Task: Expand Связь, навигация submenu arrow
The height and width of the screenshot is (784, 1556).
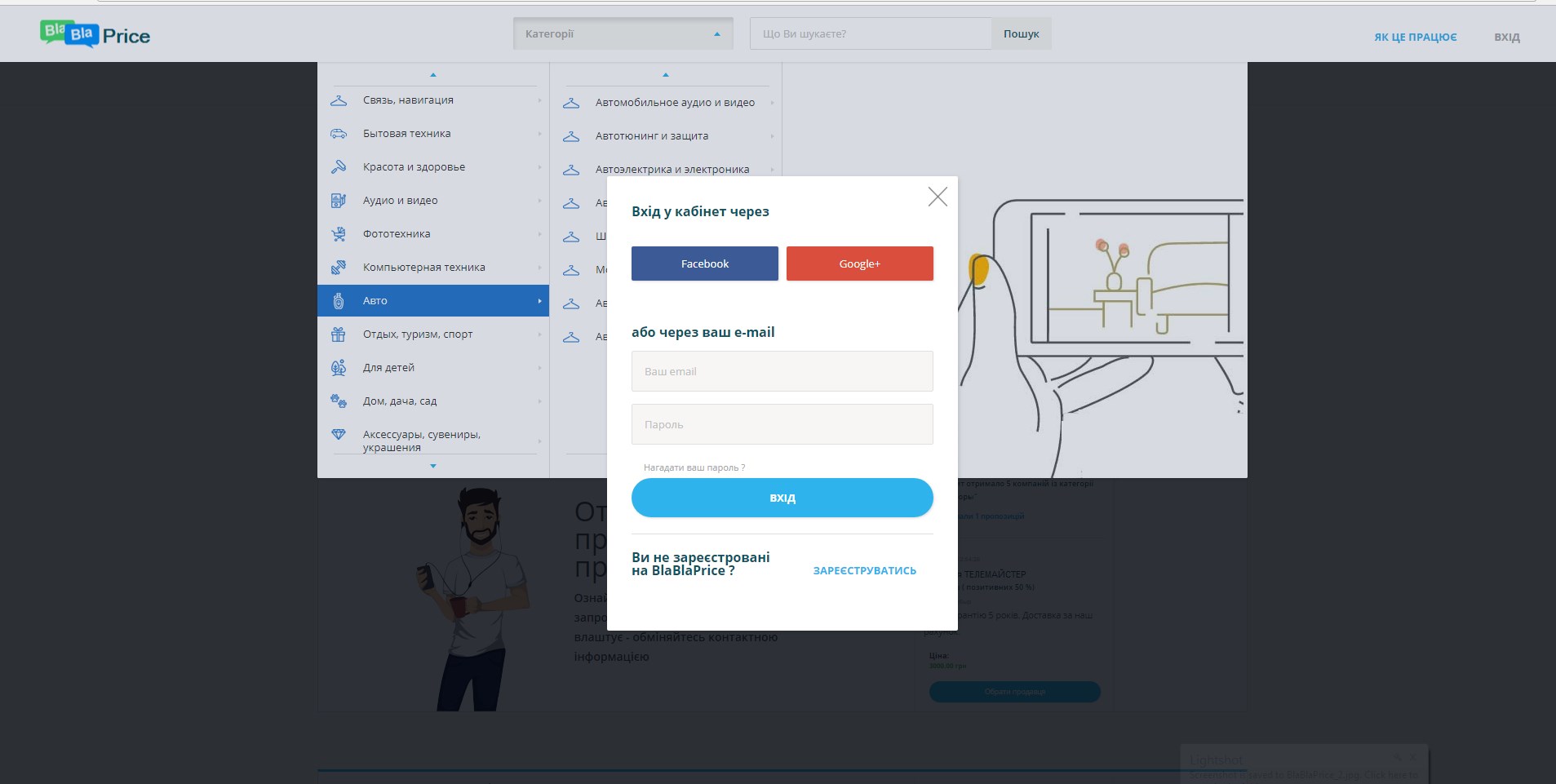Action: click(539, 100)
